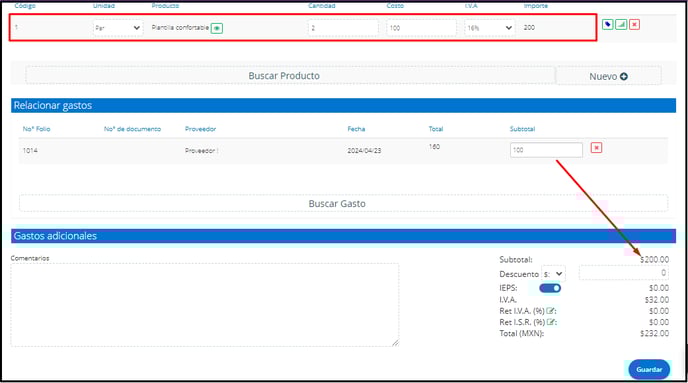Click the date 2024/04/23 cell
This screenshot has height=383, width=688.
coord(364,150)
